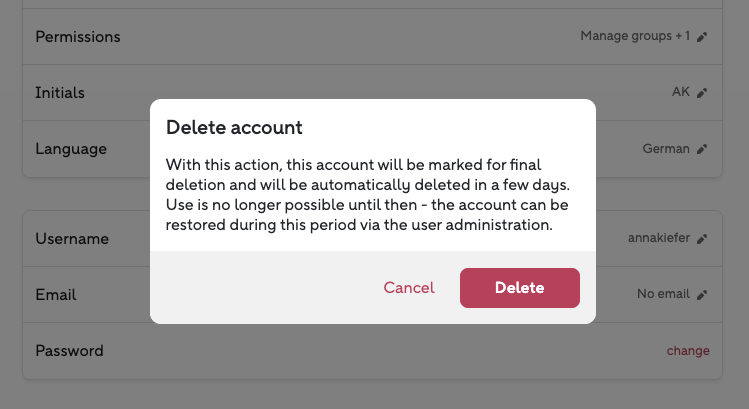Image resolution: width=749 pixels, height=409 pixels.
Task: Click the Language row label
Action: click(71, 149)
